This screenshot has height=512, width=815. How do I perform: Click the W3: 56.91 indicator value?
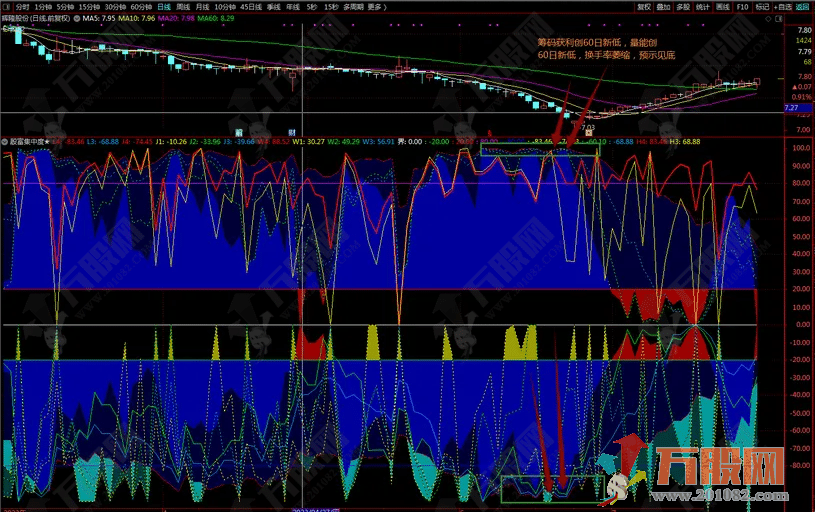point(378,141)
